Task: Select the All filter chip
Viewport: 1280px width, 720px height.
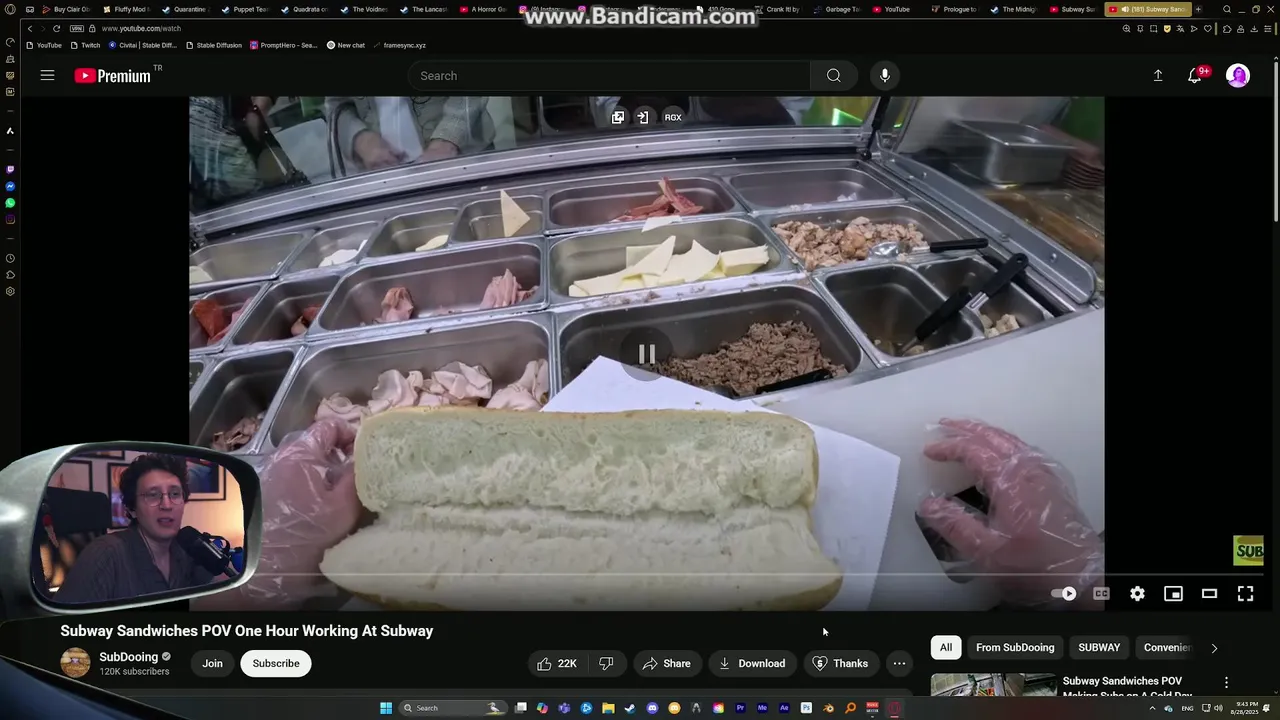Action: 946,647
